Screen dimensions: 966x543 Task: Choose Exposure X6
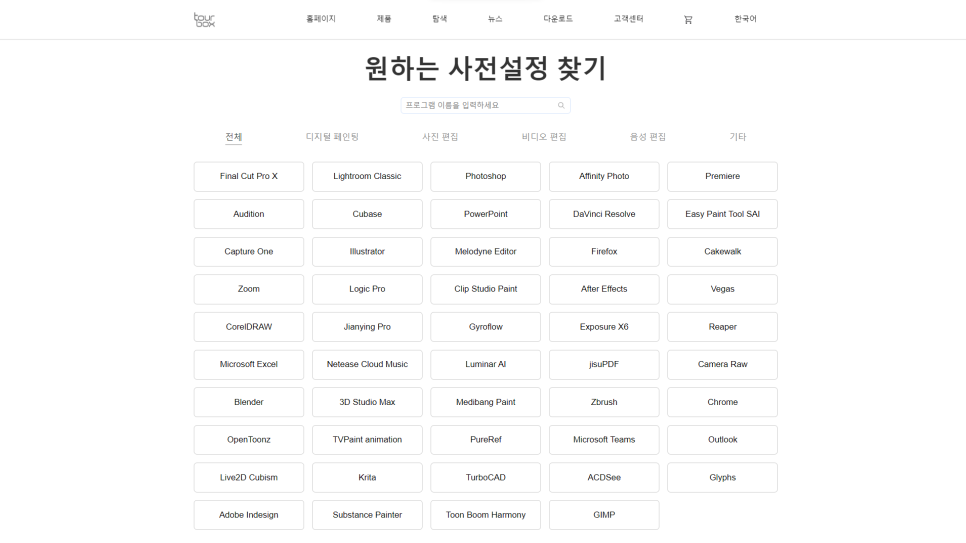(604, 327)
